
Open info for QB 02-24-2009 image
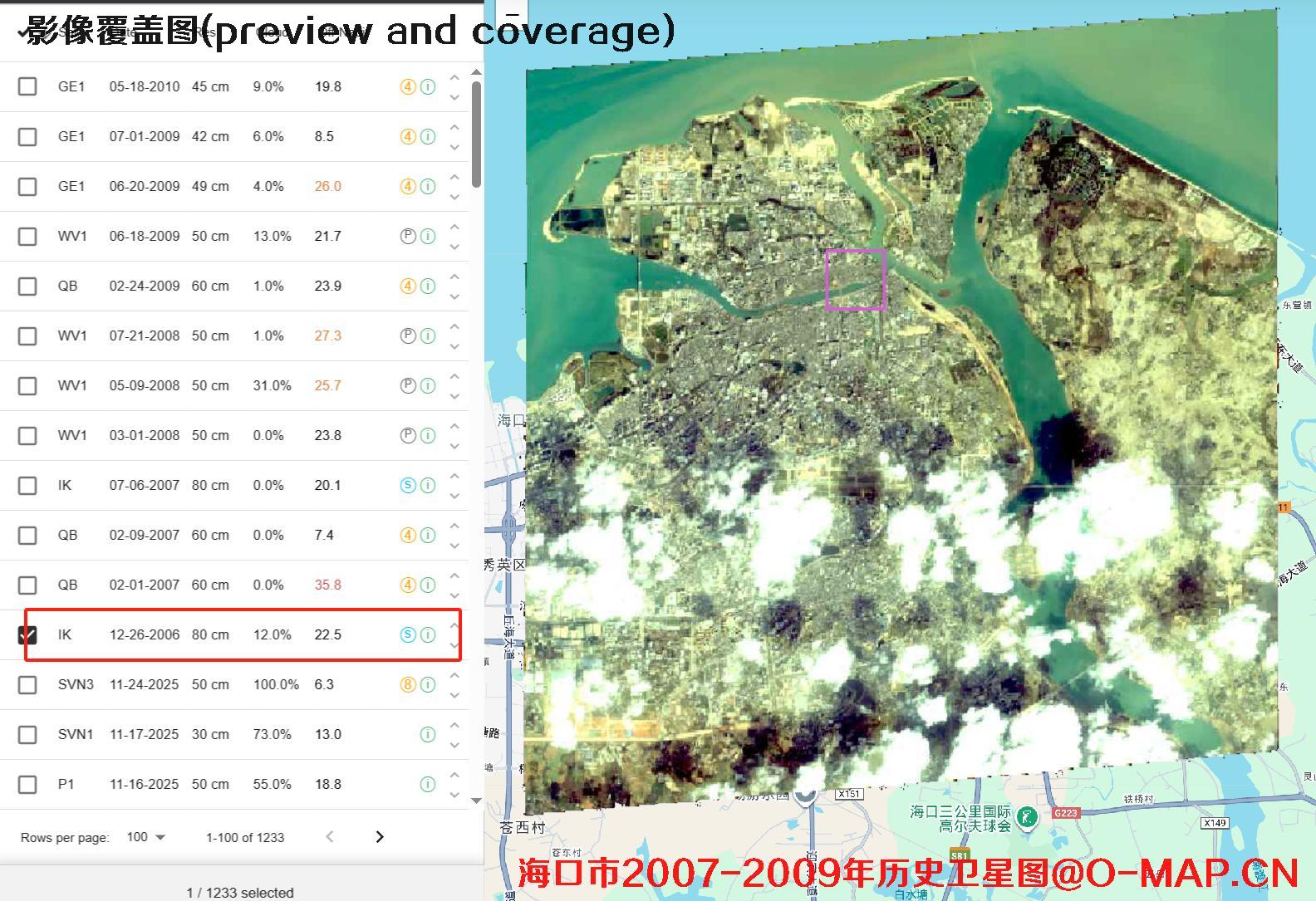coord(428,286)
